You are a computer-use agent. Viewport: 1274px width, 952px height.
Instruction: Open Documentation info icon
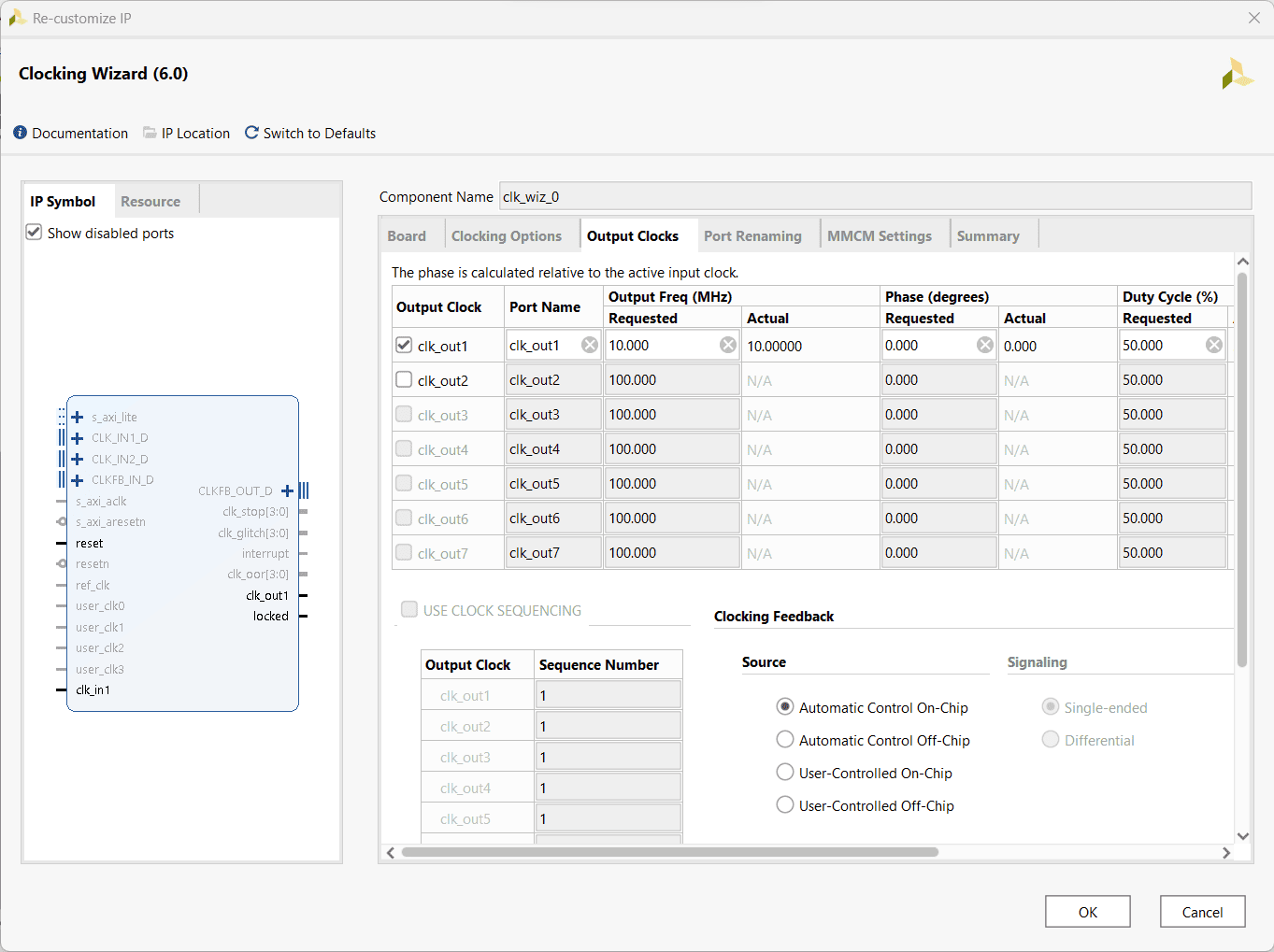point(21,133)
